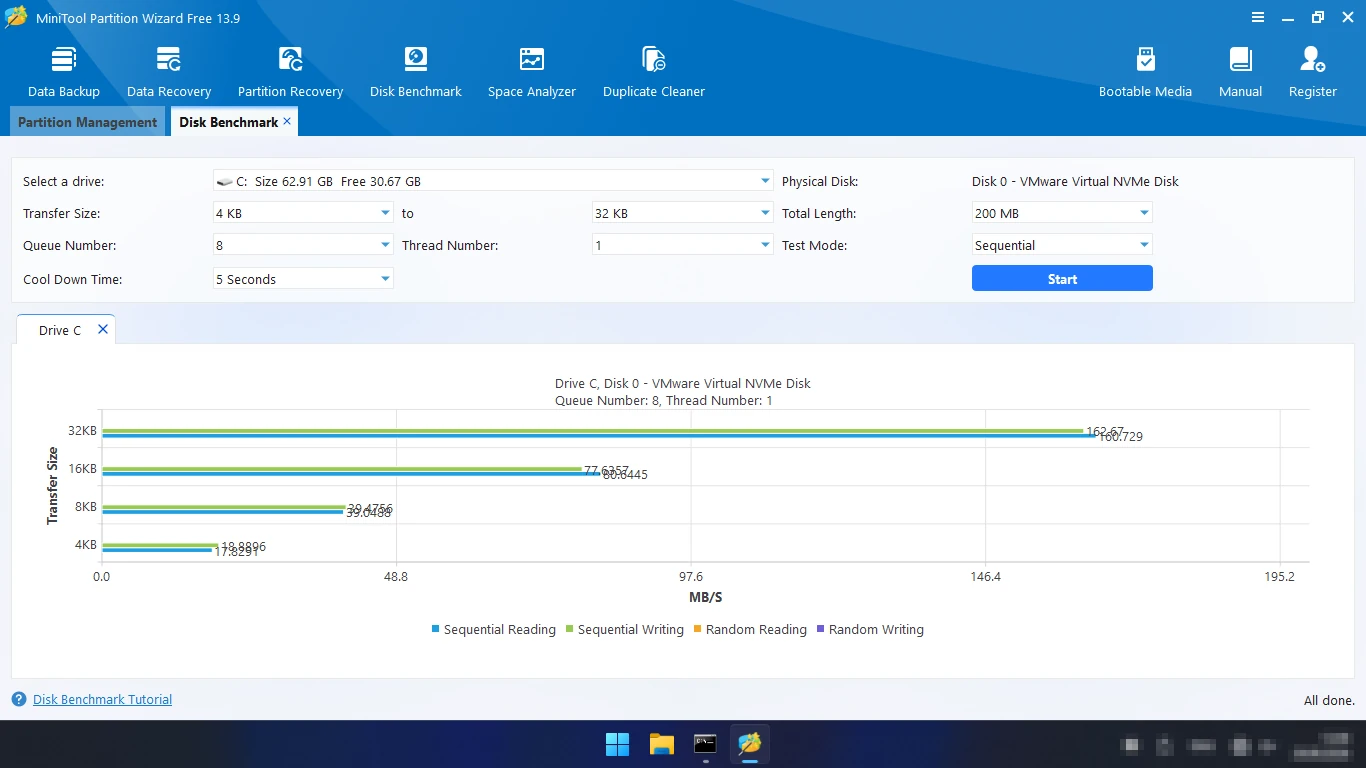This screenshot has width=1366, height=768.
Task: Click the help question mark icon
Action: (19, 700)
